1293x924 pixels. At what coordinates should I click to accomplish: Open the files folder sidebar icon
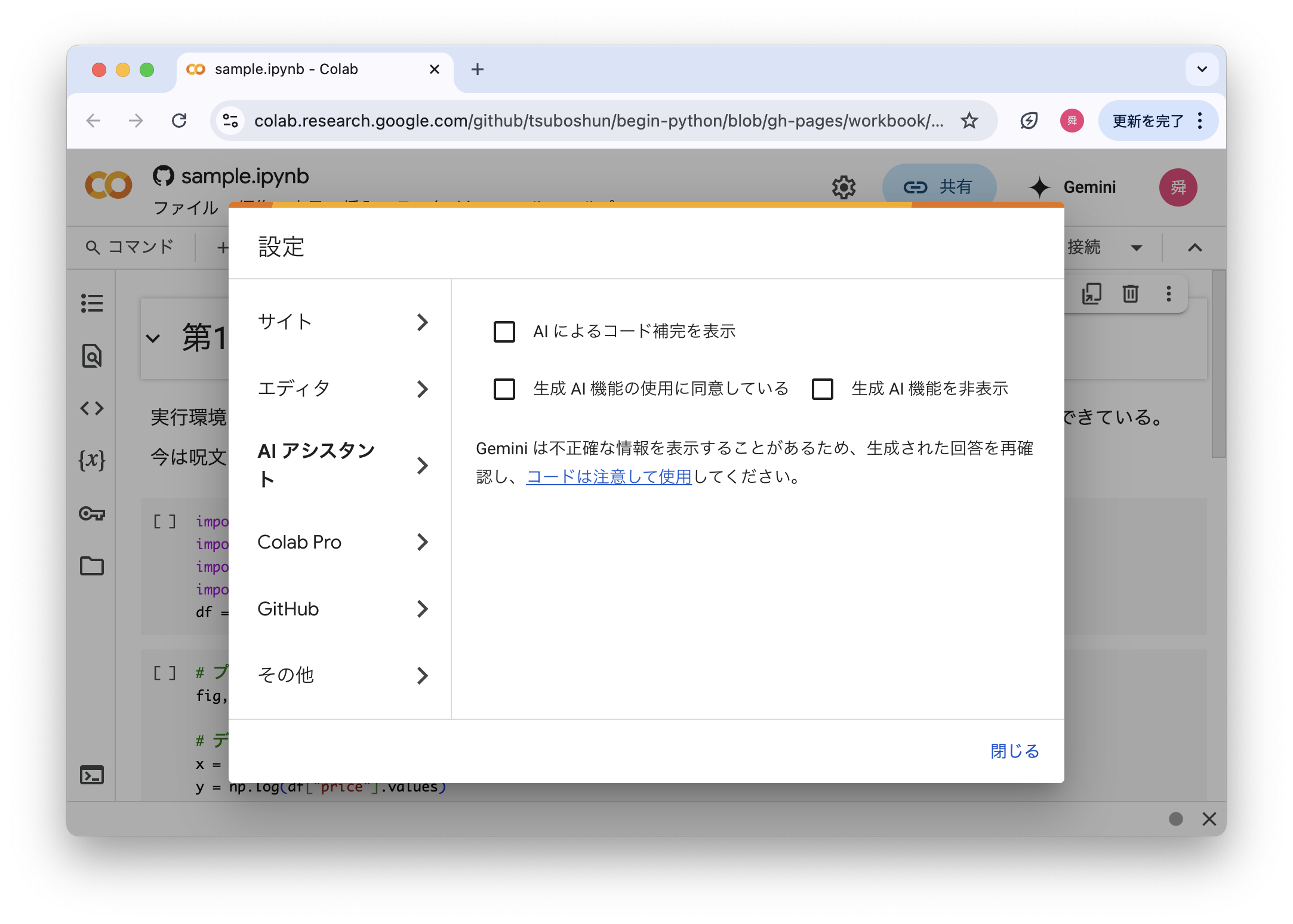tap(92, 565)
